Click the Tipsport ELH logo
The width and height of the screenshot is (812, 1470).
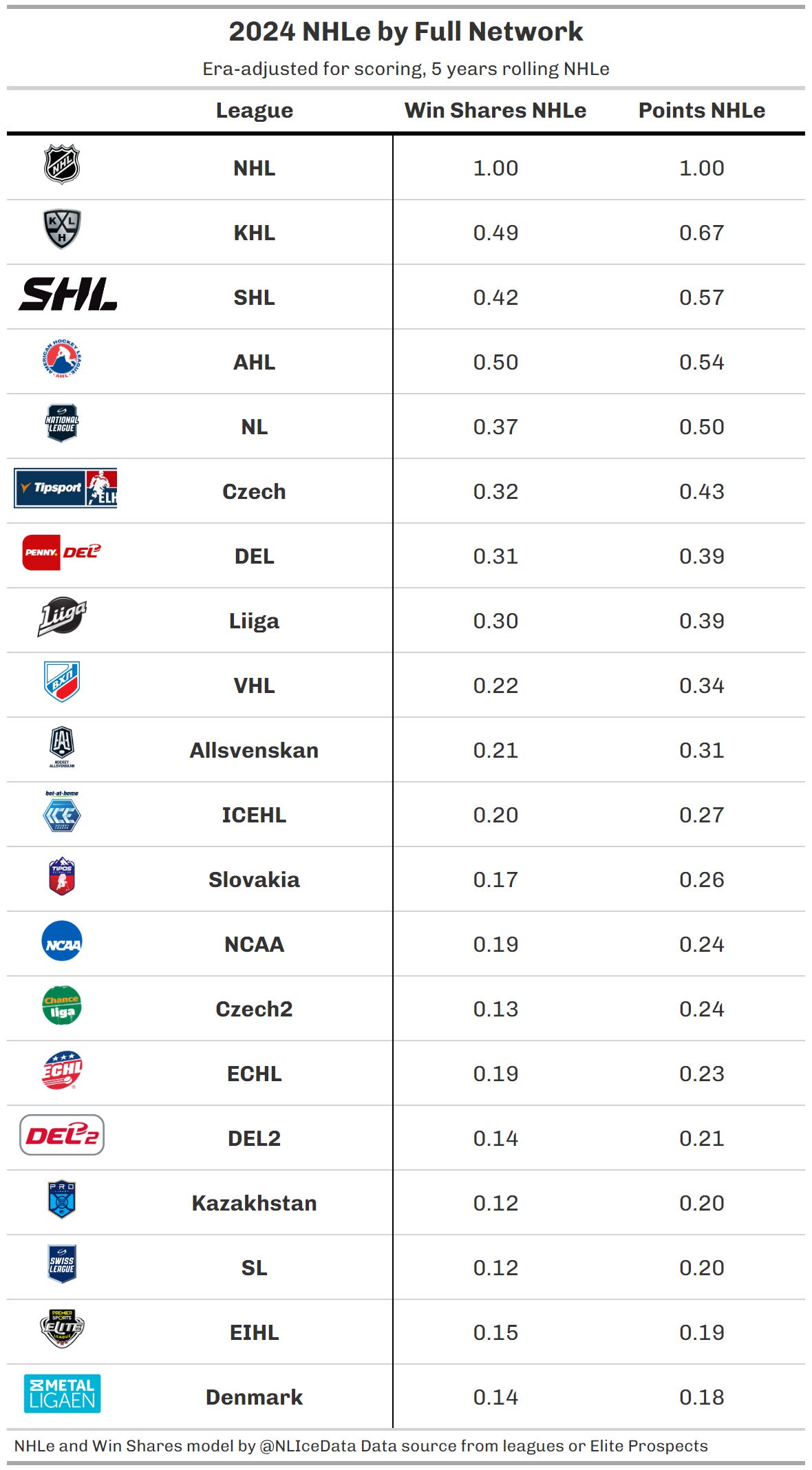point(65,488)
